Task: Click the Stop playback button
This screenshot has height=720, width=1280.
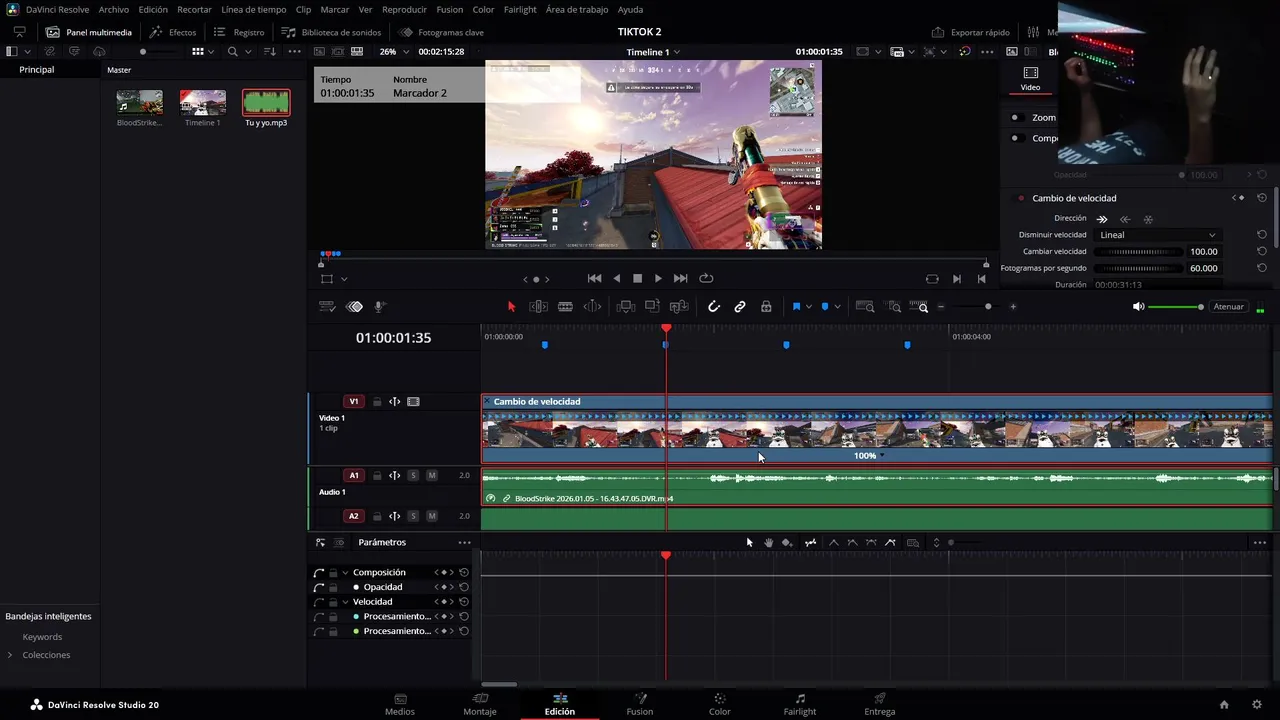Action: [x=637, y=279]
